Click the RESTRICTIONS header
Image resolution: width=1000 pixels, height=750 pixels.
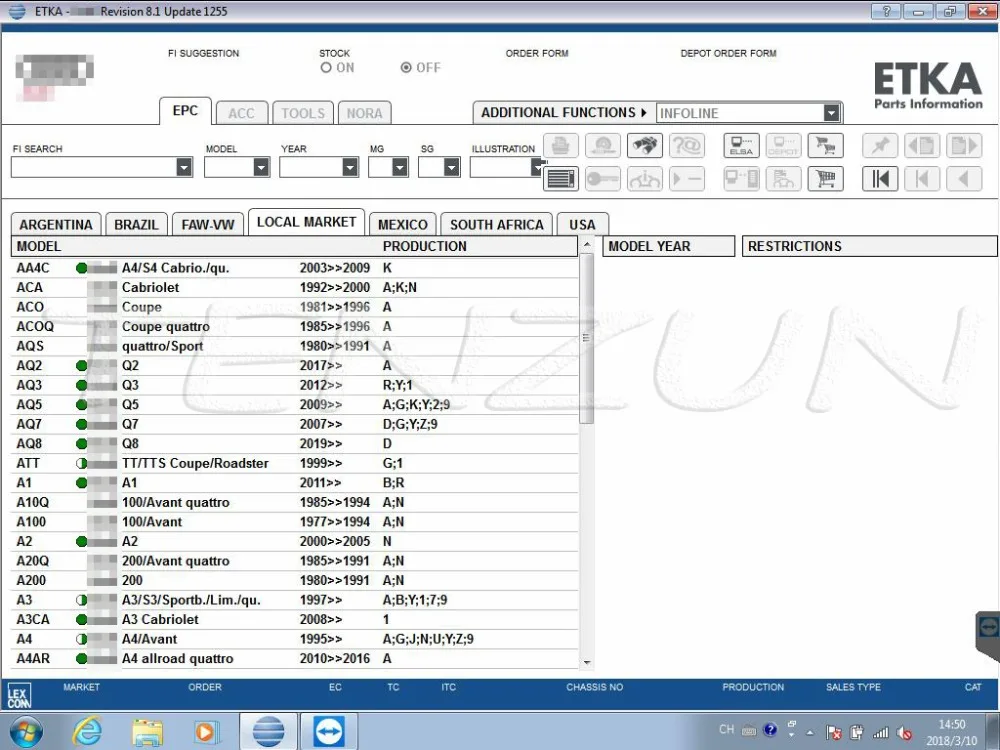pyautogui.click(x=869, y=246)
